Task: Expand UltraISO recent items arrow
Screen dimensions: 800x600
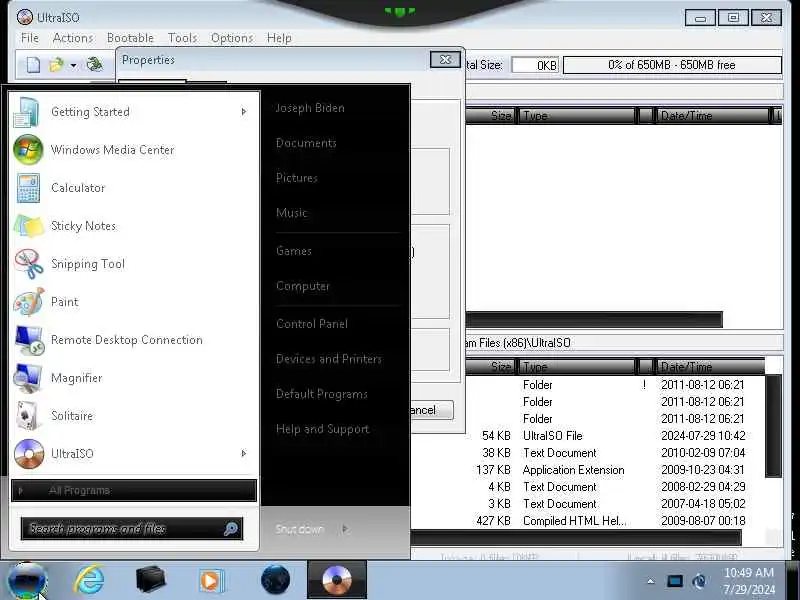Action: coord(244,454)
